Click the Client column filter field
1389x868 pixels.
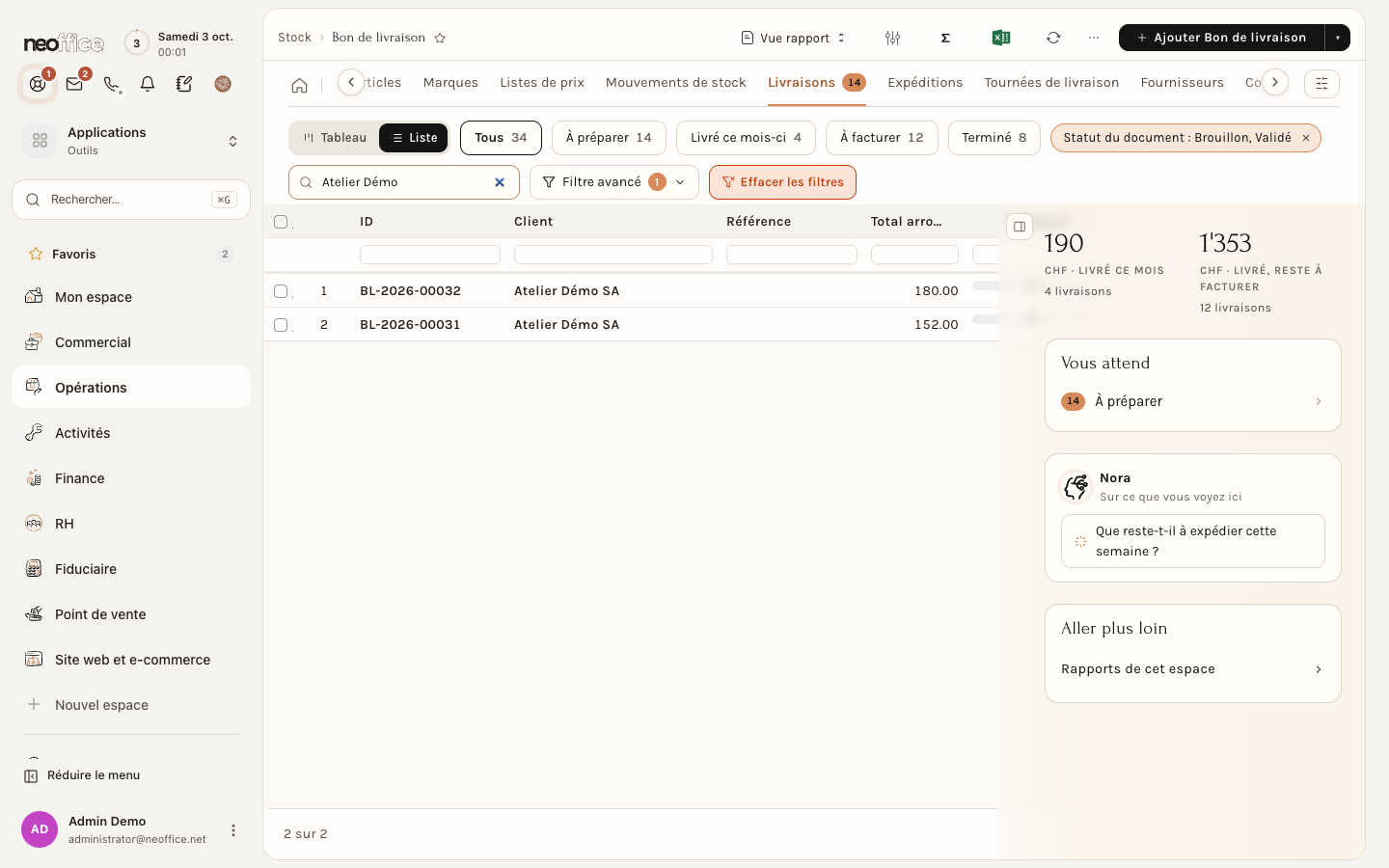(613, 255)
